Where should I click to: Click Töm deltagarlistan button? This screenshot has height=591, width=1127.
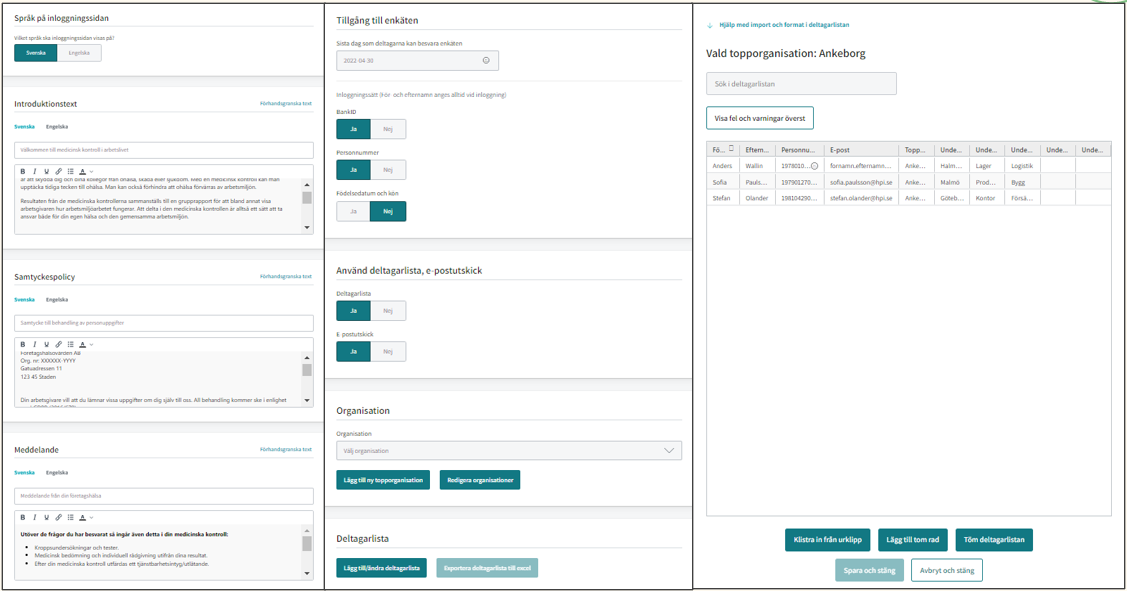(994, 540)
